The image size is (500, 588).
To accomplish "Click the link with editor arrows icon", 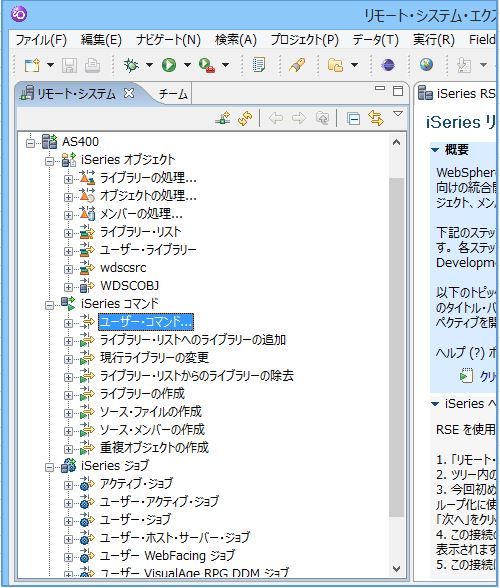I will [x=376, y=118].
